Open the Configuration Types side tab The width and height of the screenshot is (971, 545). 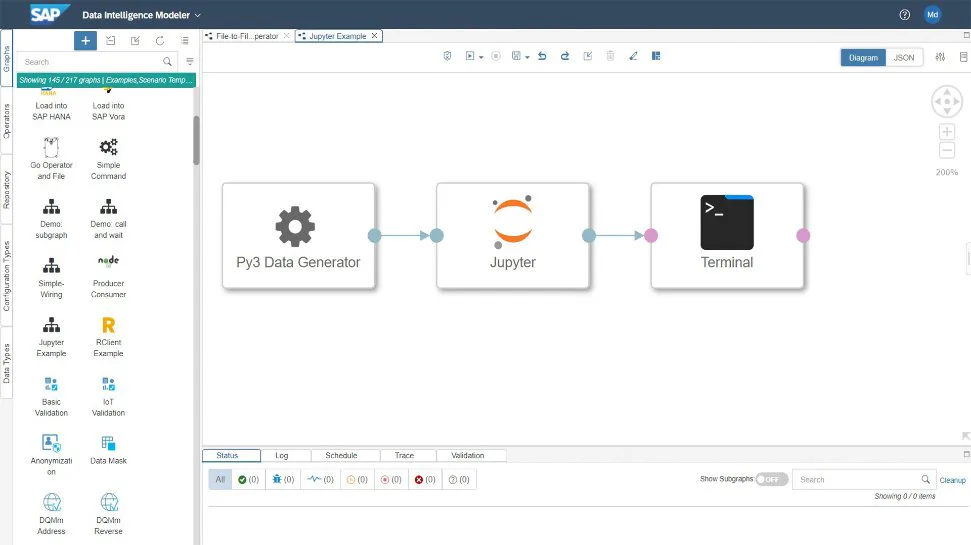click(x=6, y=276)
